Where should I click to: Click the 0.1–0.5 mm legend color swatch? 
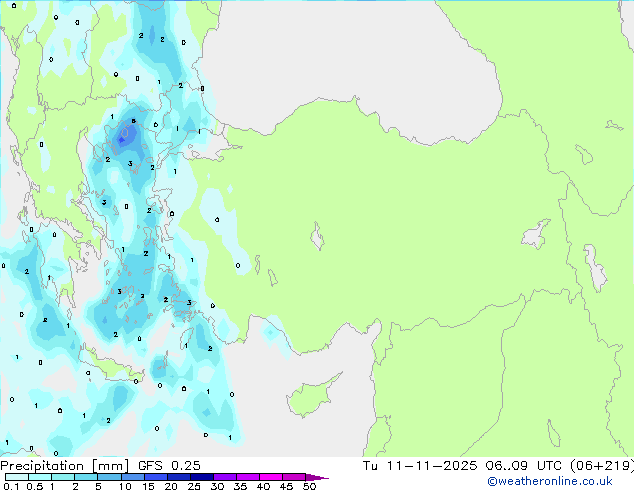tap(17, 477)
